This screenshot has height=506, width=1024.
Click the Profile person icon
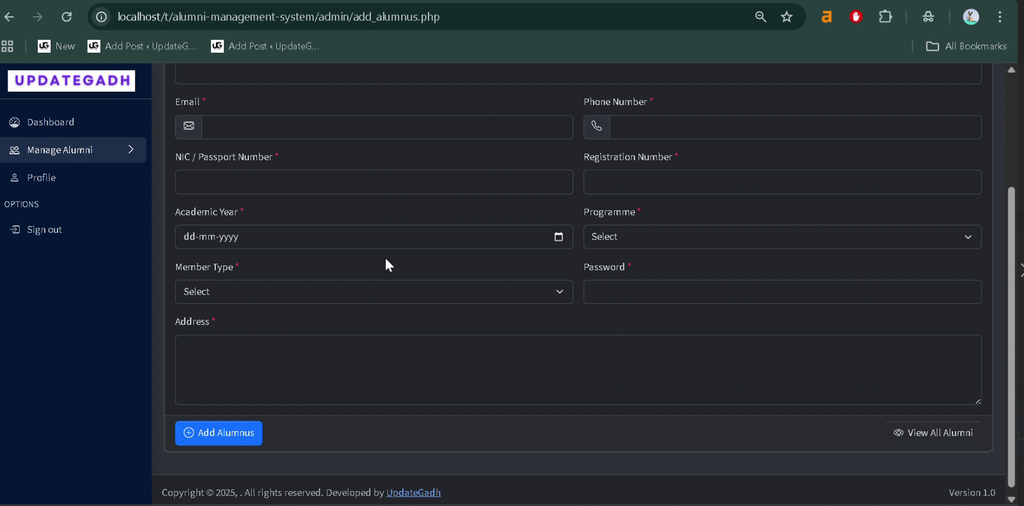pyautogui.click(x=14, y=178)
